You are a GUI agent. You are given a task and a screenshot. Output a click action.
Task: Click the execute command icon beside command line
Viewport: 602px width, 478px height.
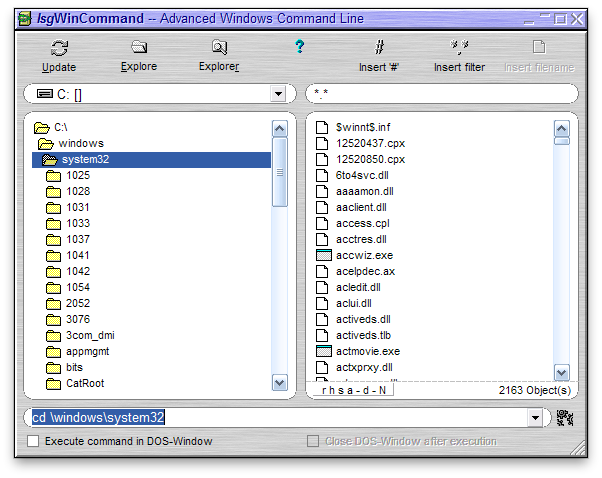click(565, 418)
